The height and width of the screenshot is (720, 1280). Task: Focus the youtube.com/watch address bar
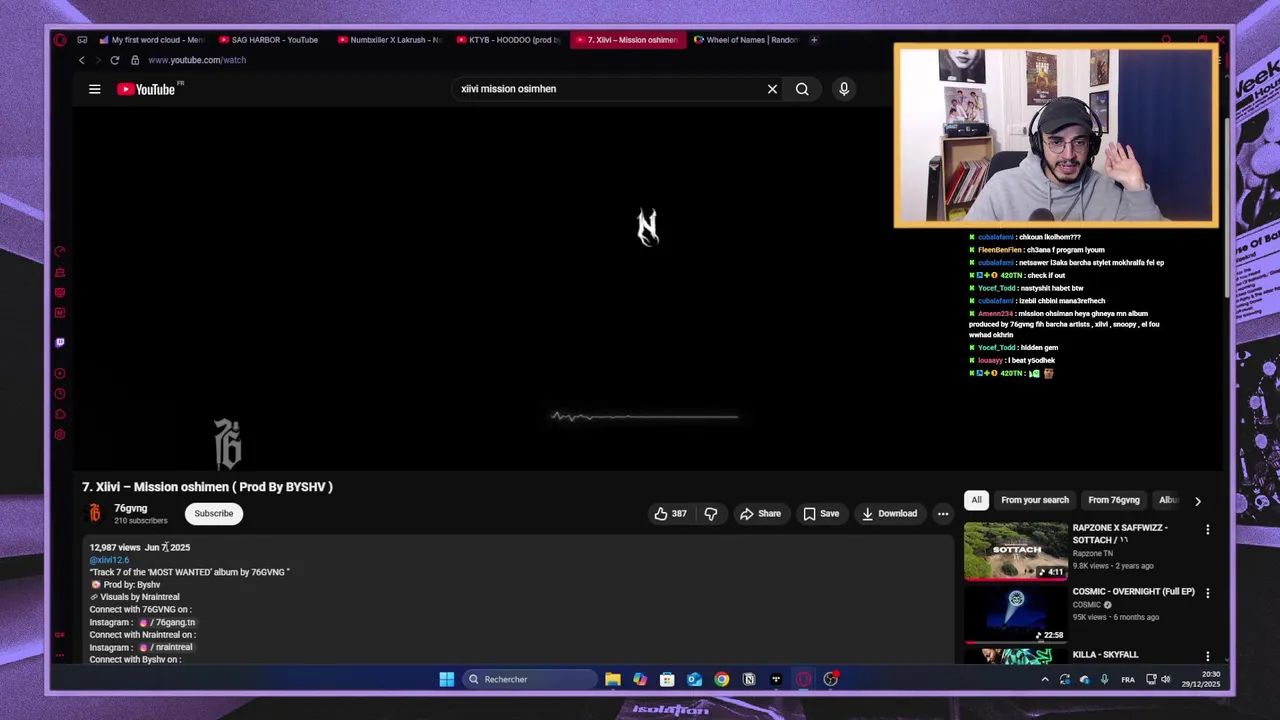click(197, 60)
